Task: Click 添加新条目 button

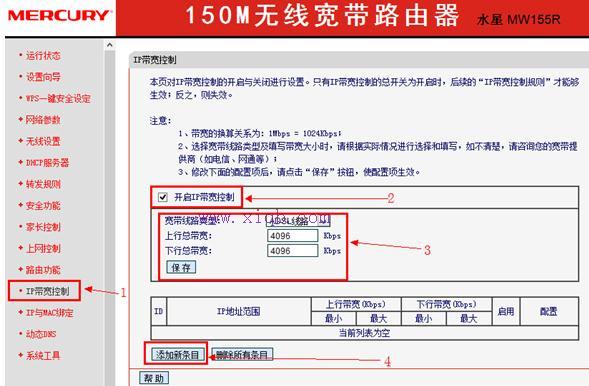Action: click(x=178, y=354)
